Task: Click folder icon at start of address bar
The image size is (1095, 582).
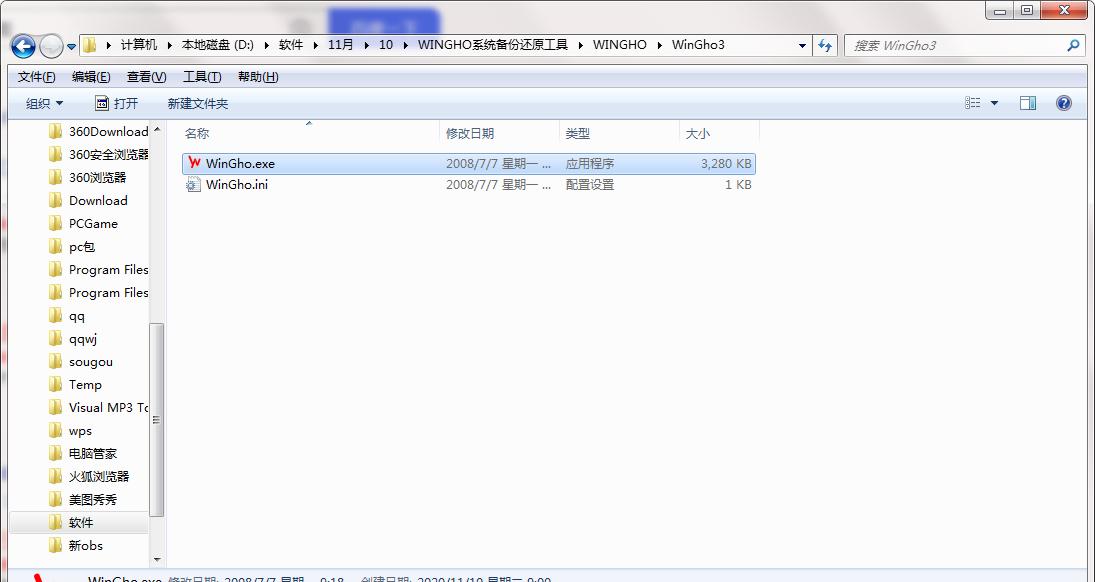Action: (89, 45)
